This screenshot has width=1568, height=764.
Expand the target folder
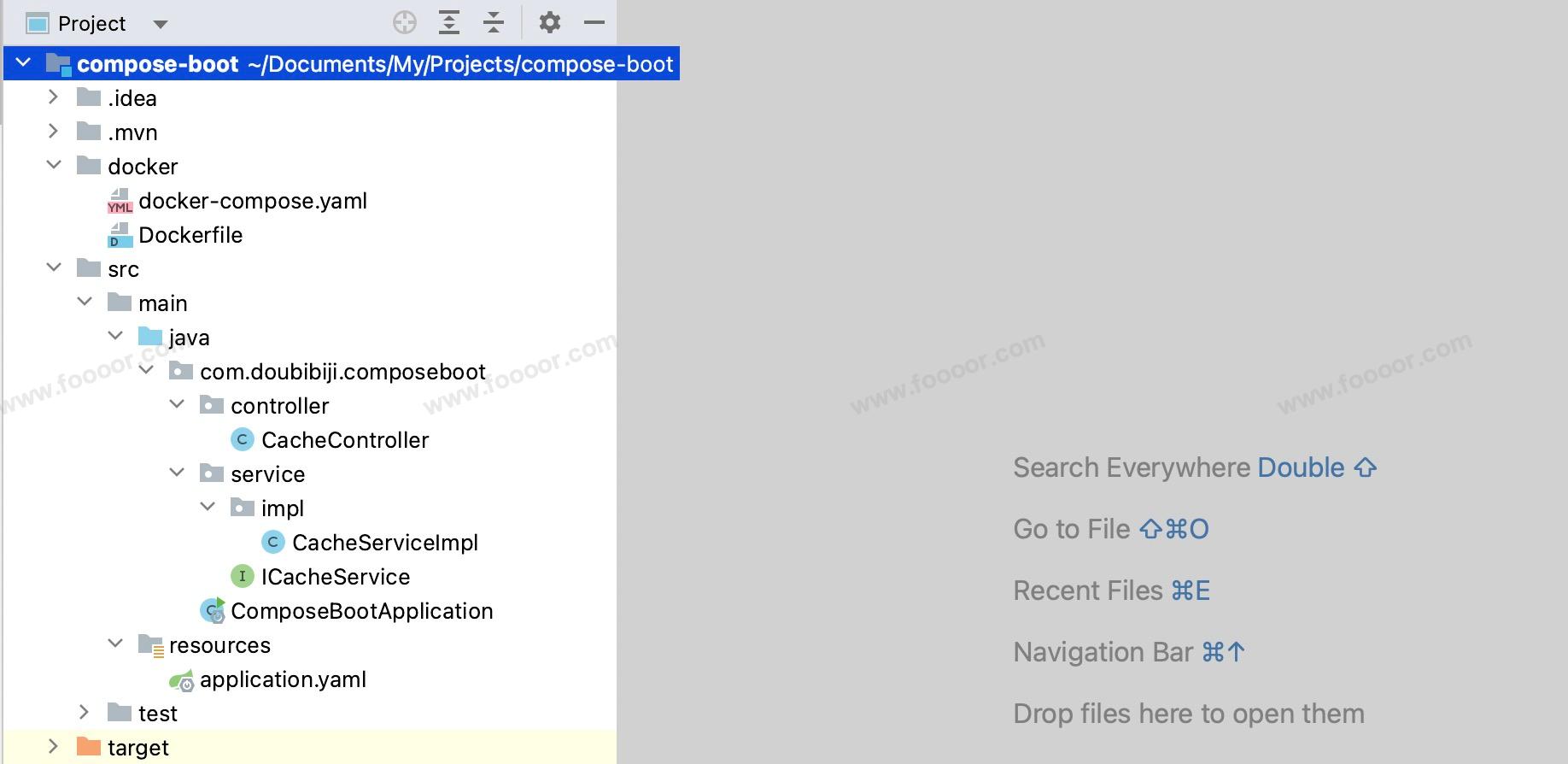(53, 747)
